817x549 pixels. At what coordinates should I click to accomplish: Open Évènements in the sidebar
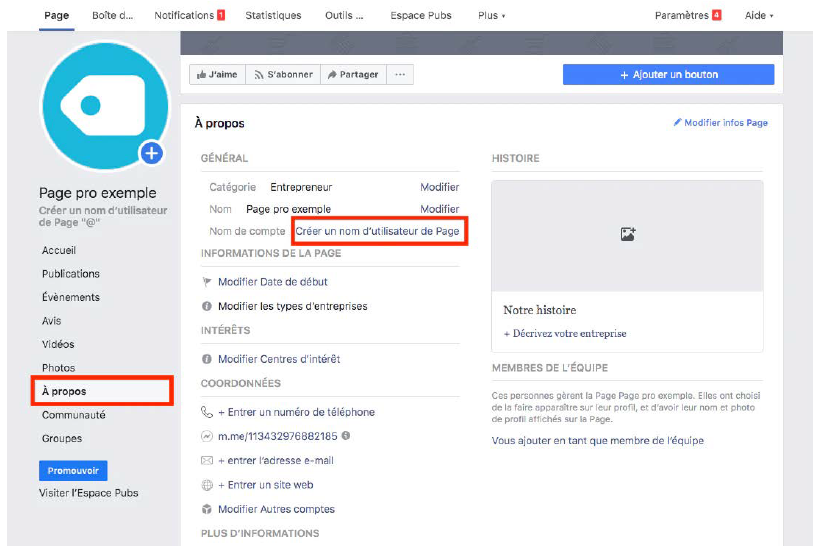[x=71, y=297]
